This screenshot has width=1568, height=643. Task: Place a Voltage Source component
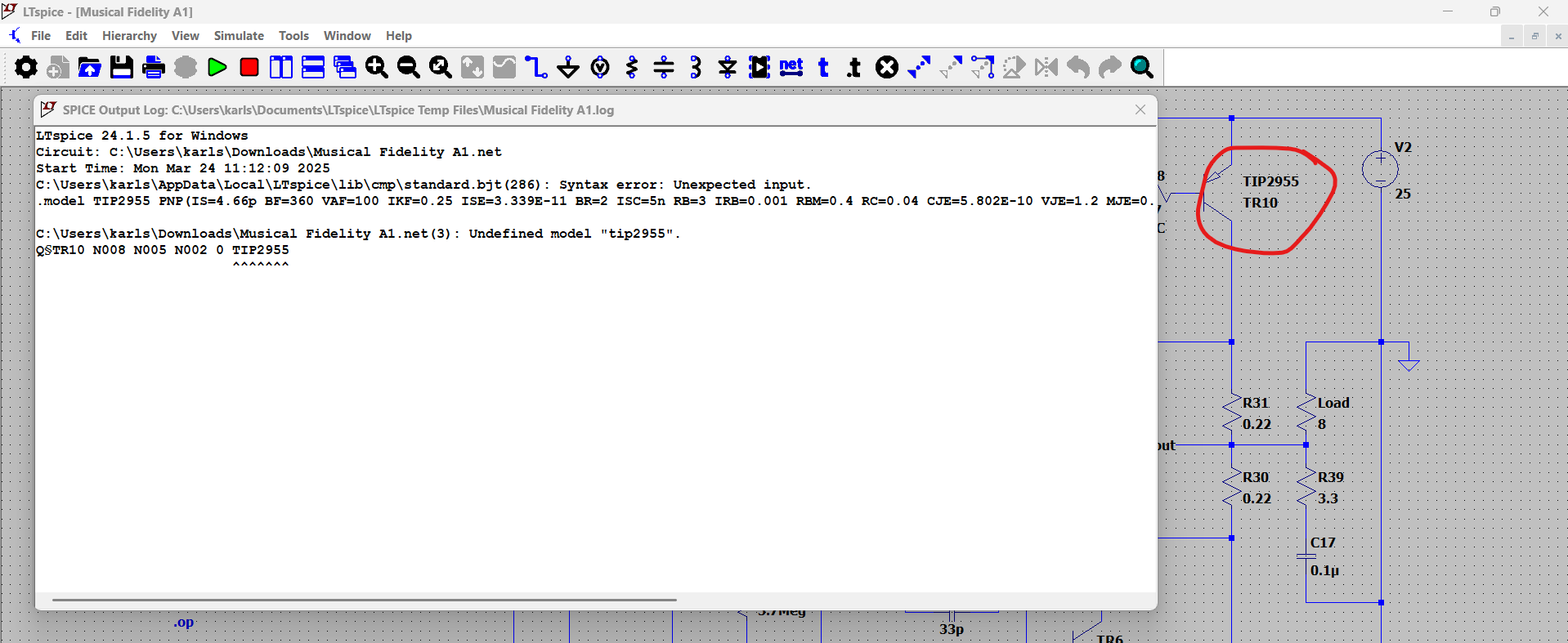coord(600,67)
